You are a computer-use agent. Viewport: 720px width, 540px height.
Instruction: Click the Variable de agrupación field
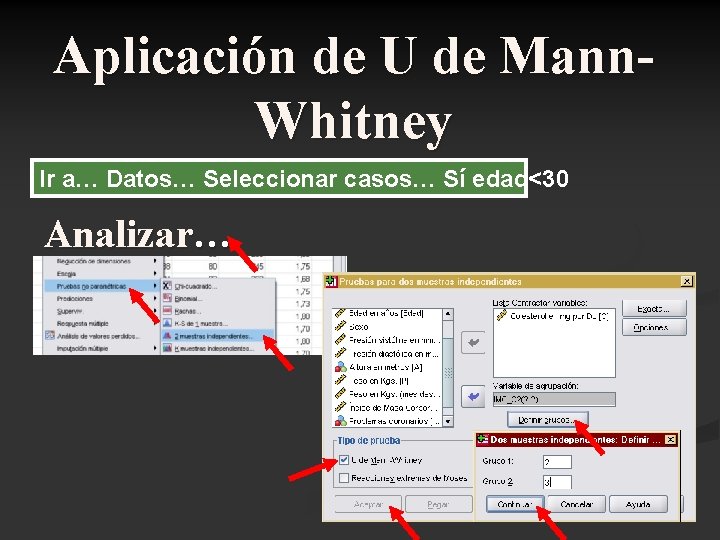(x=554, y=399)
